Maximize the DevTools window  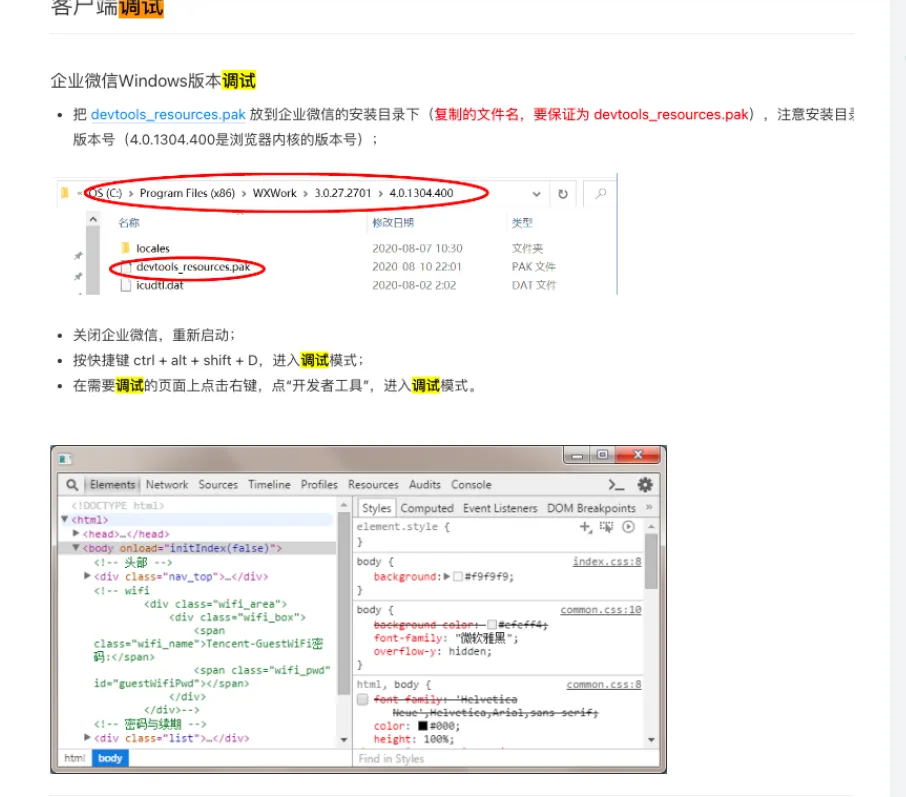[x=602, y=455]
